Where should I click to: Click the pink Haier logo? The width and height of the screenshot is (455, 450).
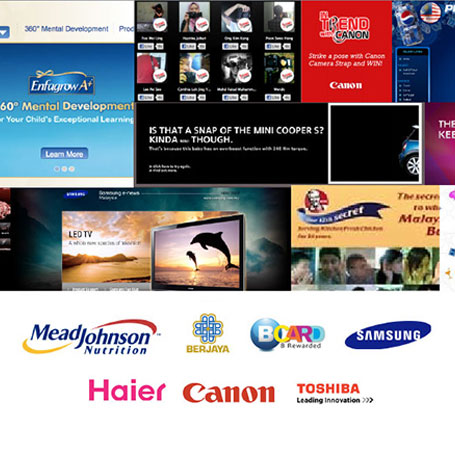(x=127, y=390)
